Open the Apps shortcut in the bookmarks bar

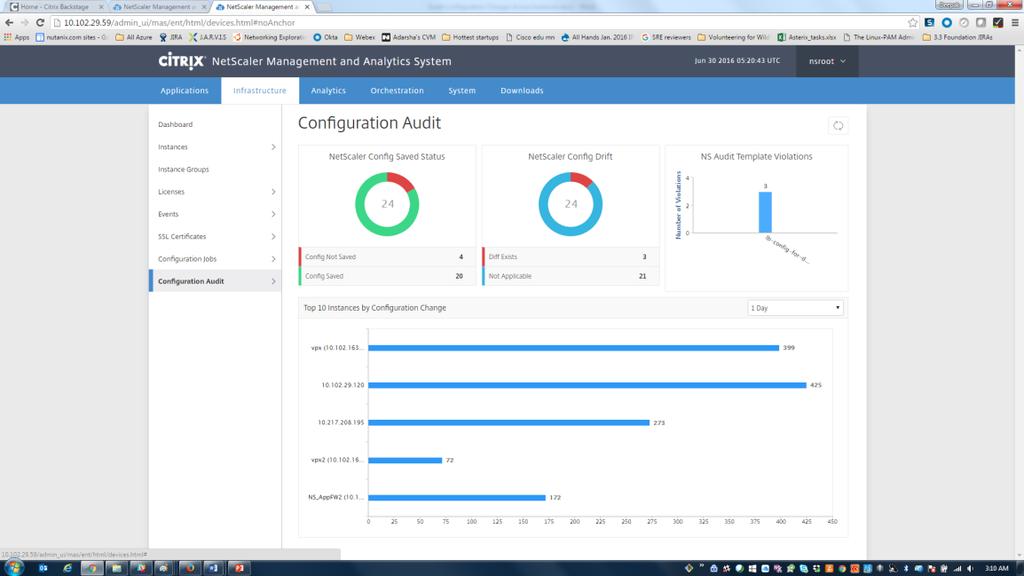click(x=16, y=37)
